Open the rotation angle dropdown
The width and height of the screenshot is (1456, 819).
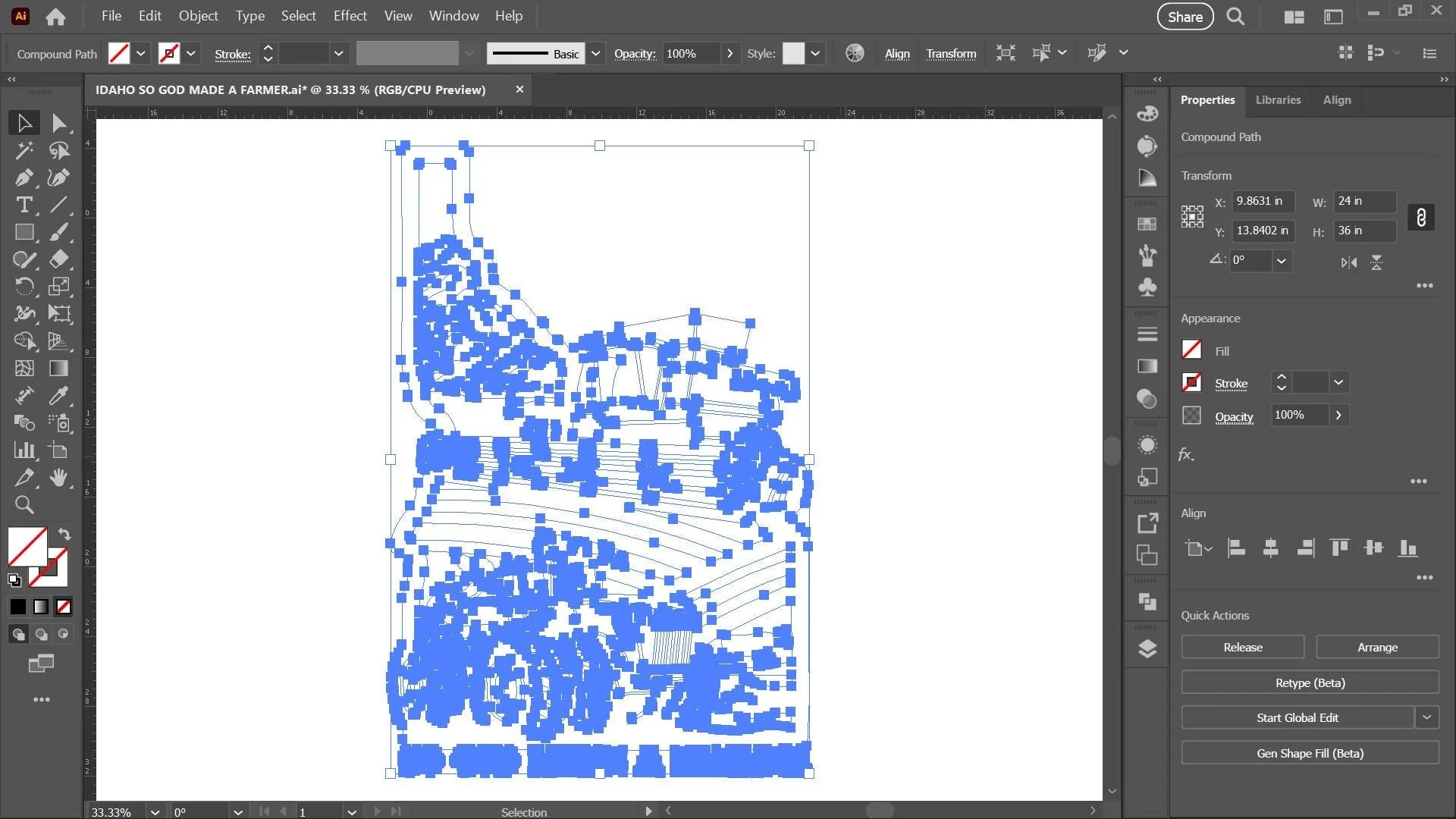1281,261
